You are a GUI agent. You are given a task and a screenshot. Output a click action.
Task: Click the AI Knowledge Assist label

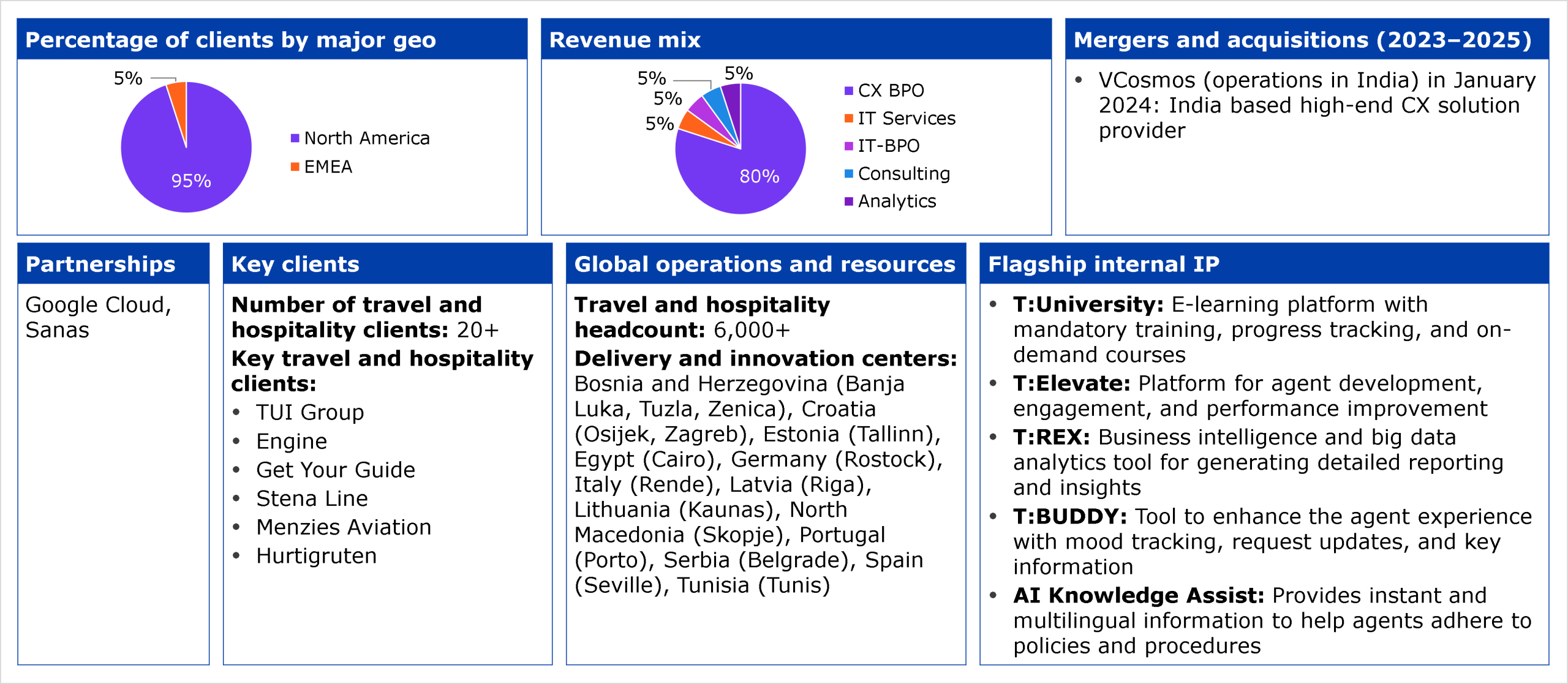[1138, 595]
